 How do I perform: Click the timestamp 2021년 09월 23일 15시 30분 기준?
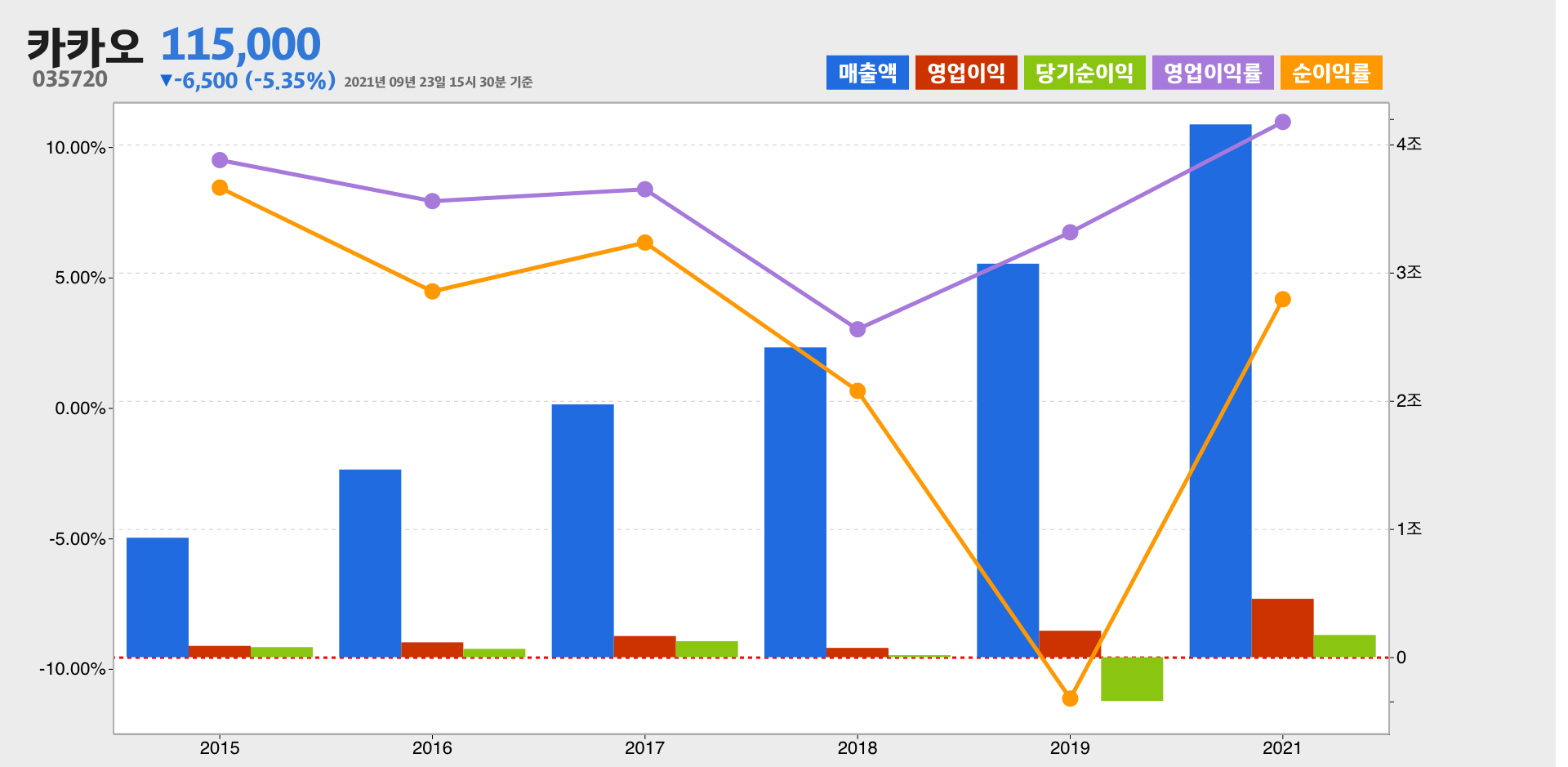pyautogui.click(x=439, y=82)
